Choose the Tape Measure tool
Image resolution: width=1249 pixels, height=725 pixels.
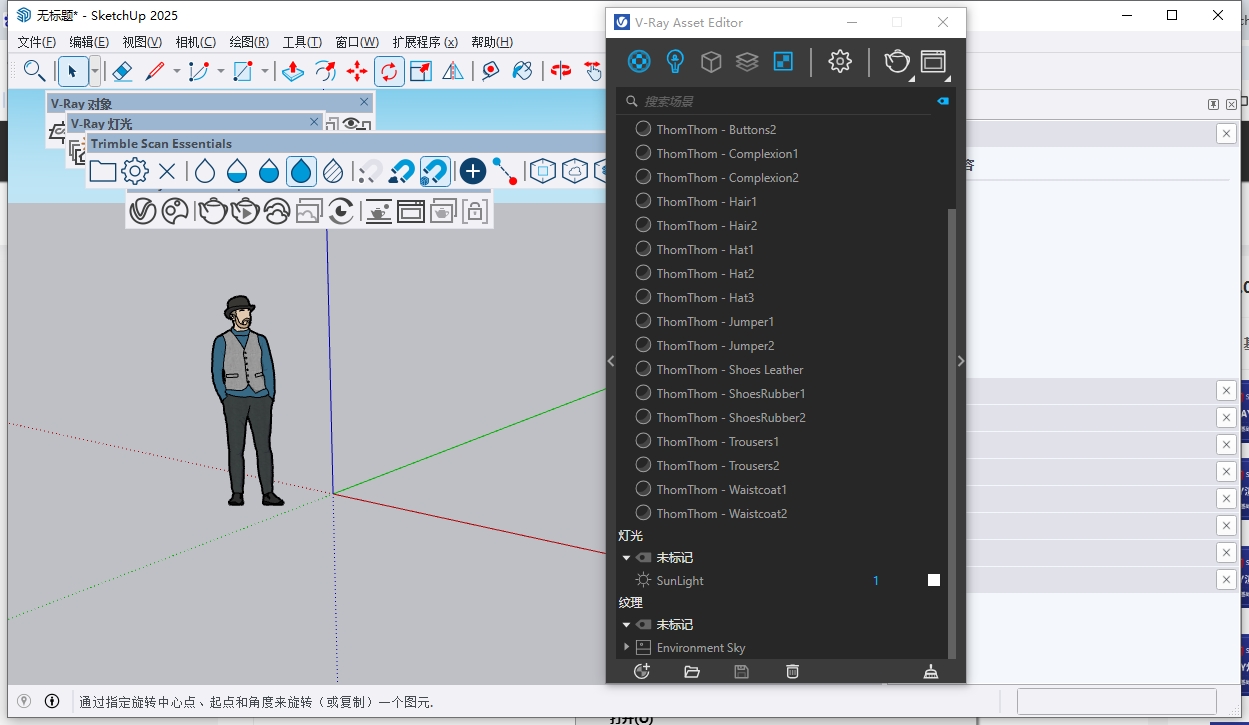490,71
